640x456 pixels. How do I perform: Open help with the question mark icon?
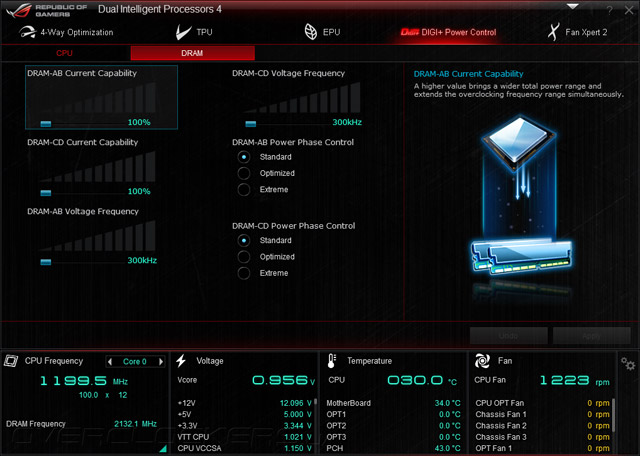[x=609, y=11]
